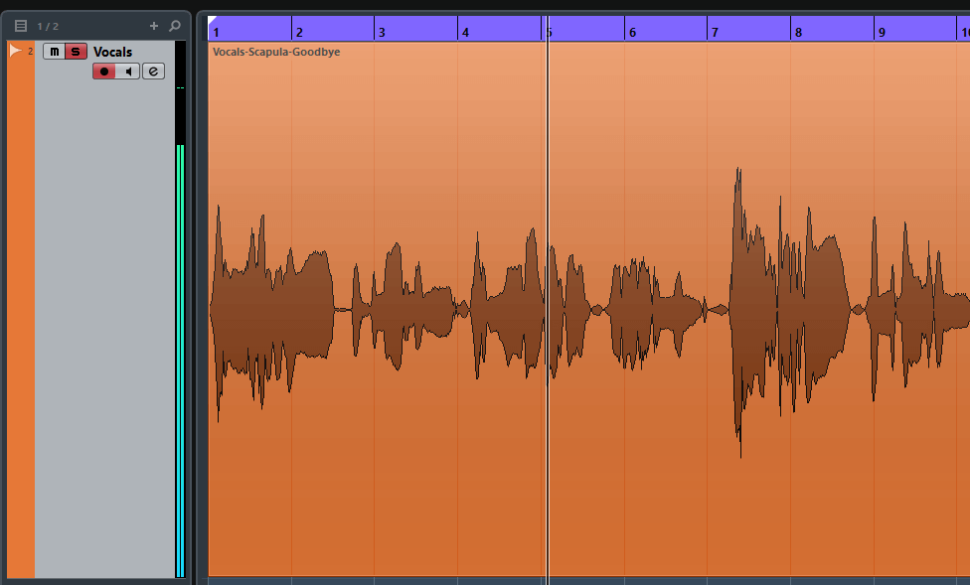Enable monitoring with the speaker icon
970x585 pixels.
click(129, 70)
